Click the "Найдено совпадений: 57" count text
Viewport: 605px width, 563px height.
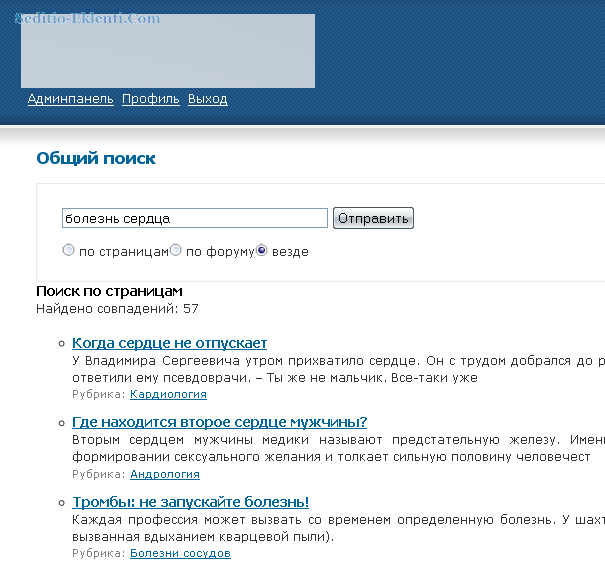point(117,308)
